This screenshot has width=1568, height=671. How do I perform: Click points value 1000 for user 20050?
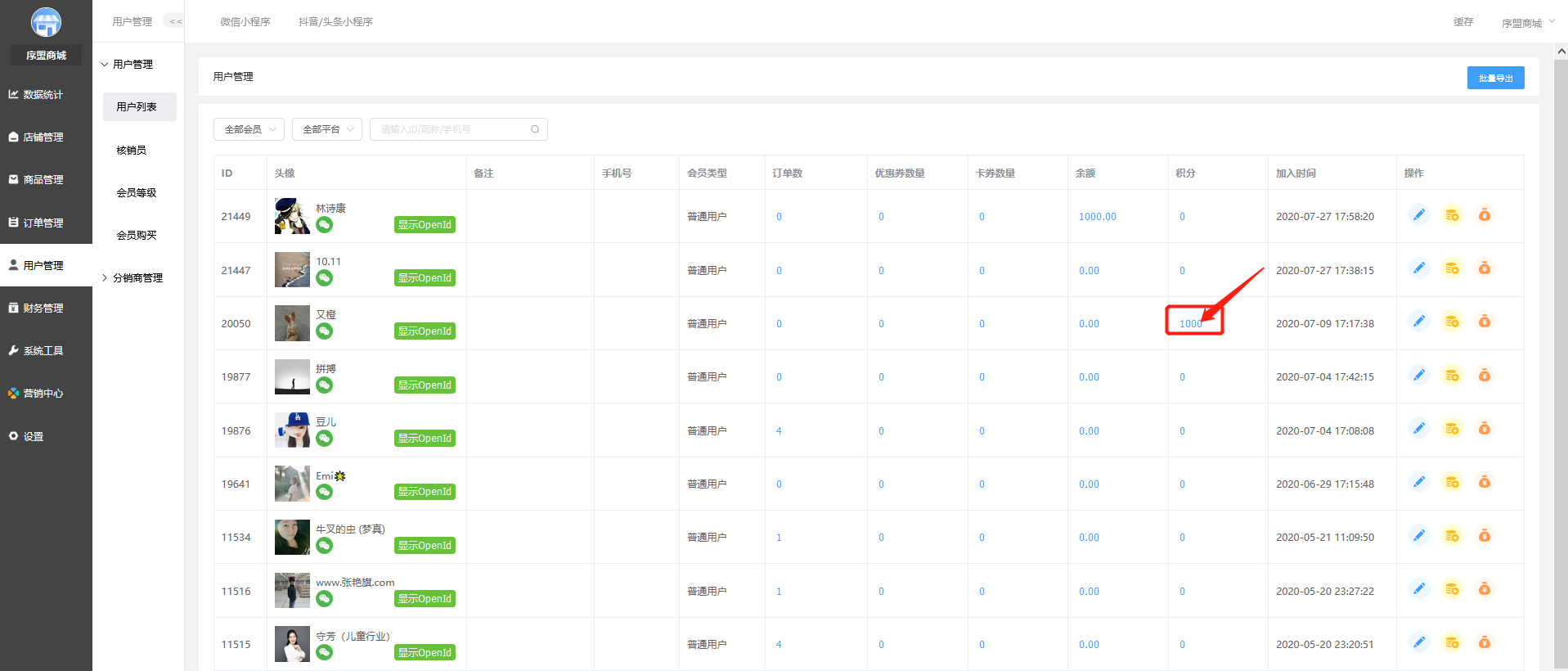1191,324
